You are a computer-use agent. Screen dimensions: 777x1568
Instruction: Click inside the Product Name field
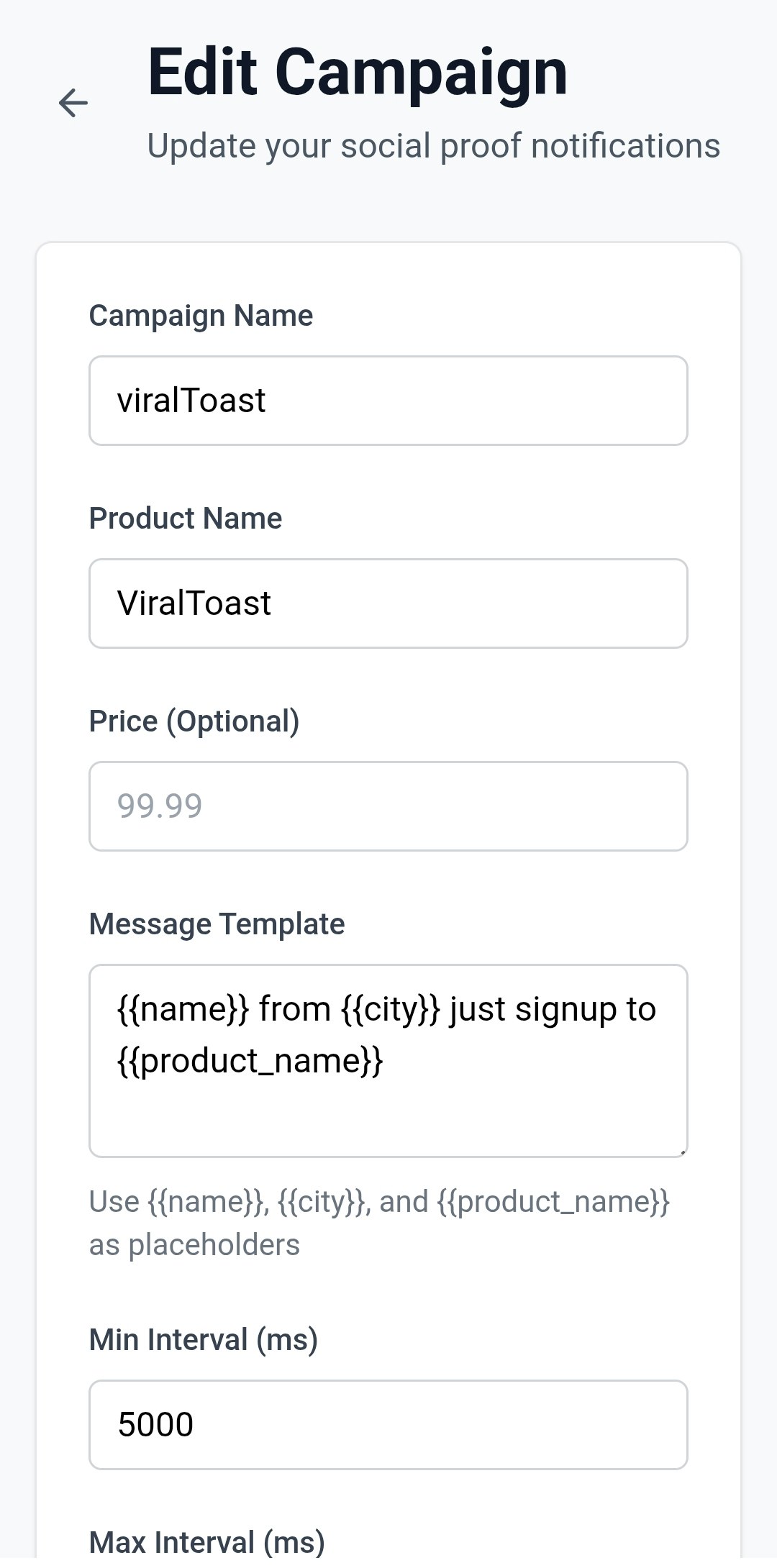(x=388, y=603)
